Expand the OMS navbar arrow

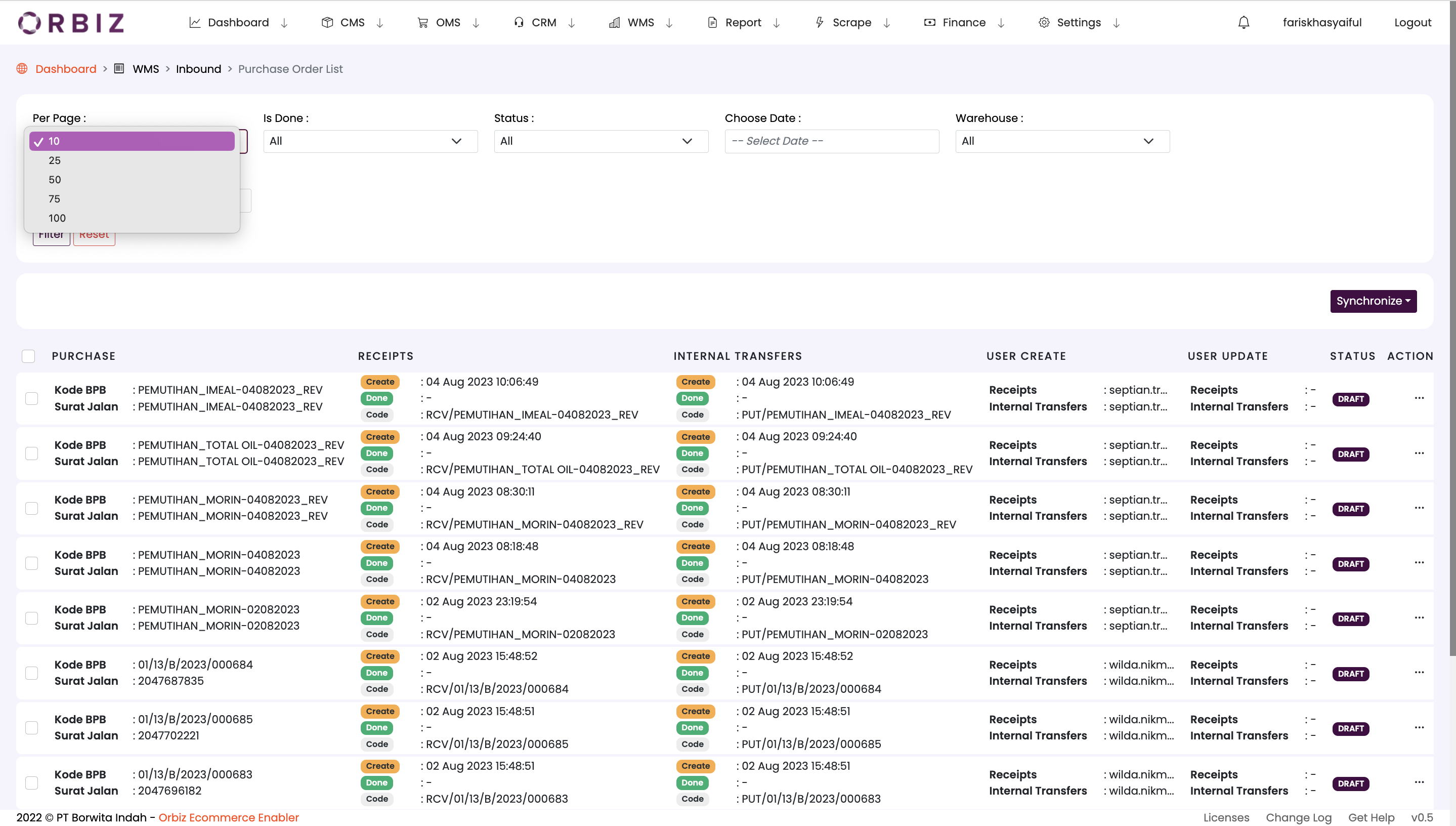[x=476, y=23]
